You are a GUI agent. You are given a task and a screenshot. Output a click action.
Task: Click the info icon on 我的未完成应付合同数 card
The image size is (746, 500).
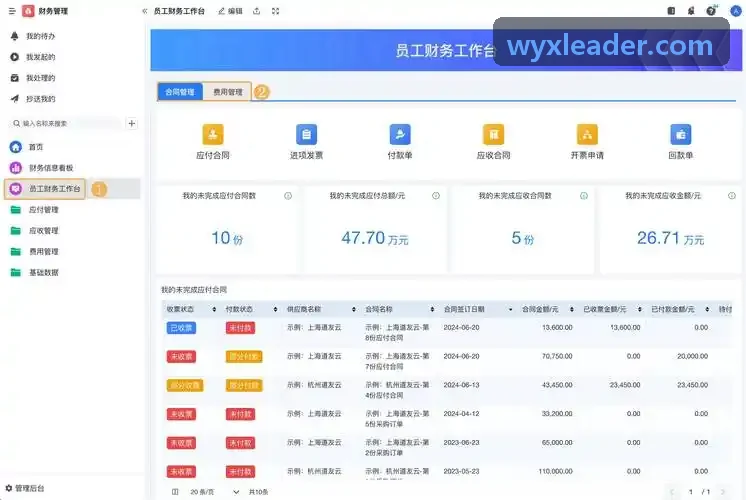(288, 196)
